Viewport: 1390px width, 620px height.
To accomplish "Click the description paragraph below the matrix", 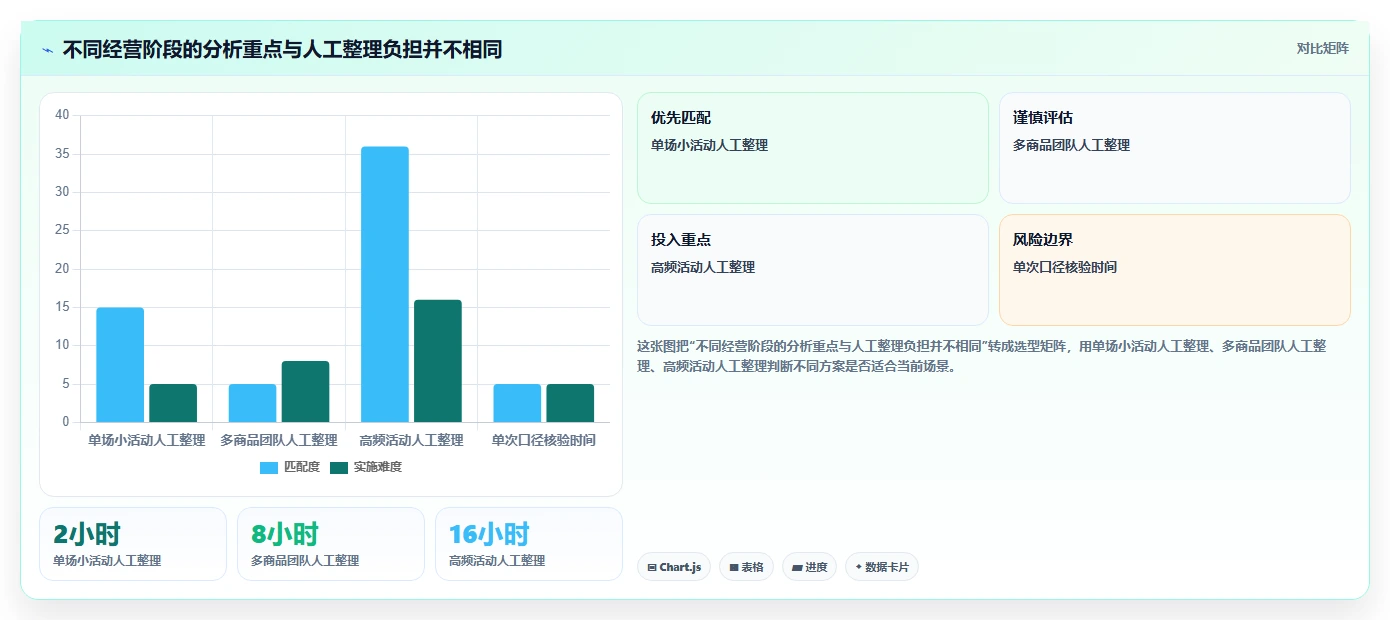I will 982,356.
